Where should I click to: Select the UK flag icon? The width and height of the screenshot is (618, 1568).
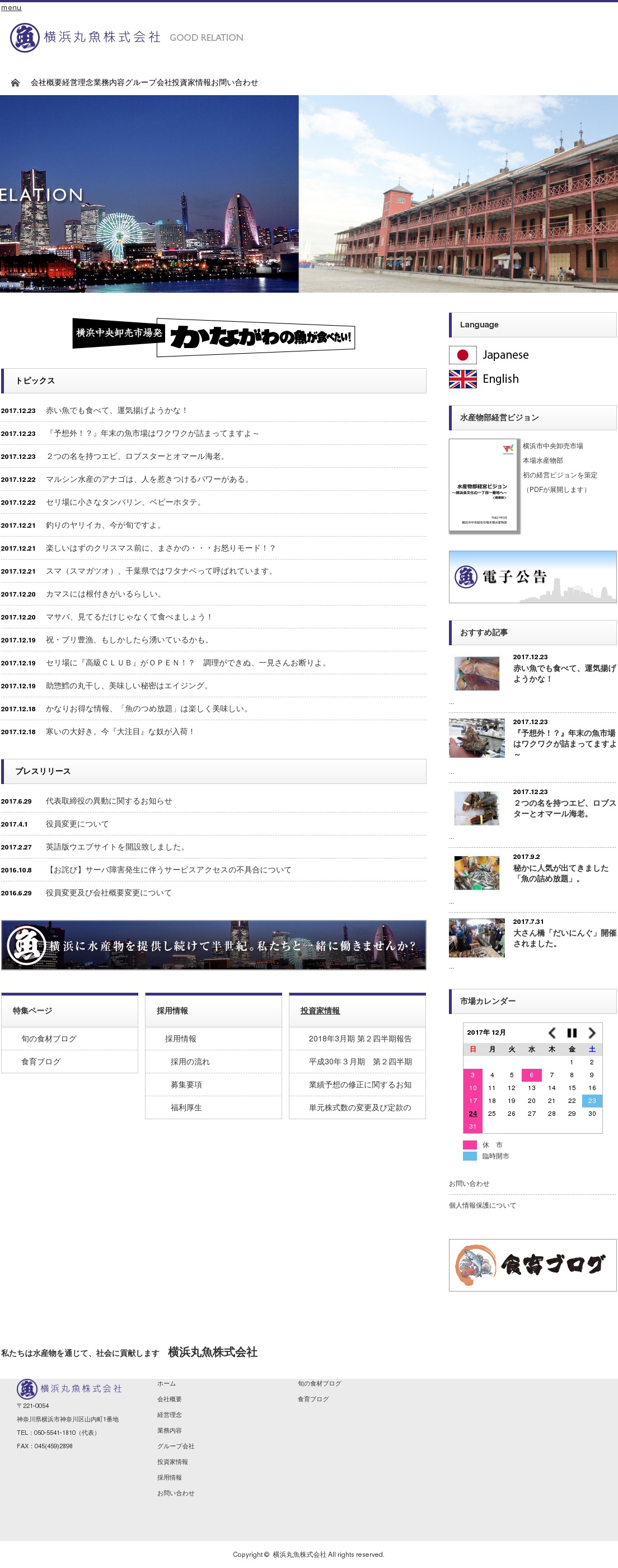pyautogui.click(x=462, y=379)
